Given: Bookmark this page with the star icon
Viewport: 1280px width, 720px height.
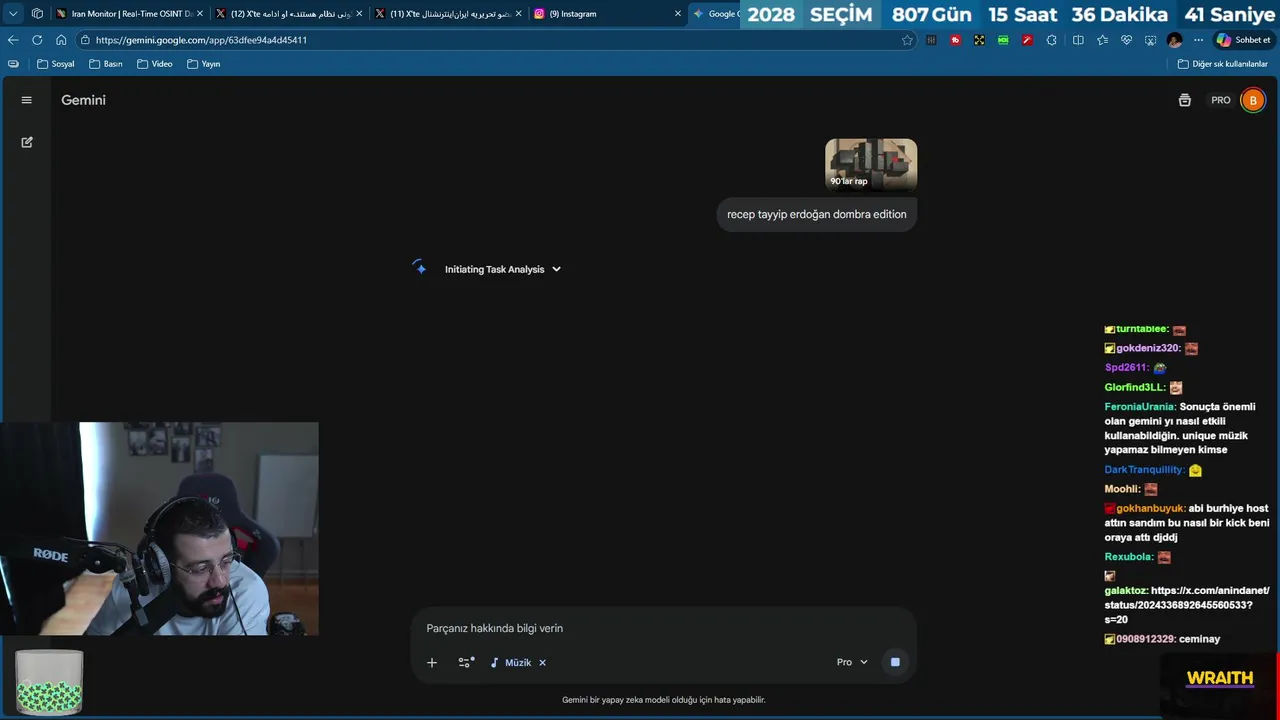Looking at the screenshot, I should click(x=907, y=40).
